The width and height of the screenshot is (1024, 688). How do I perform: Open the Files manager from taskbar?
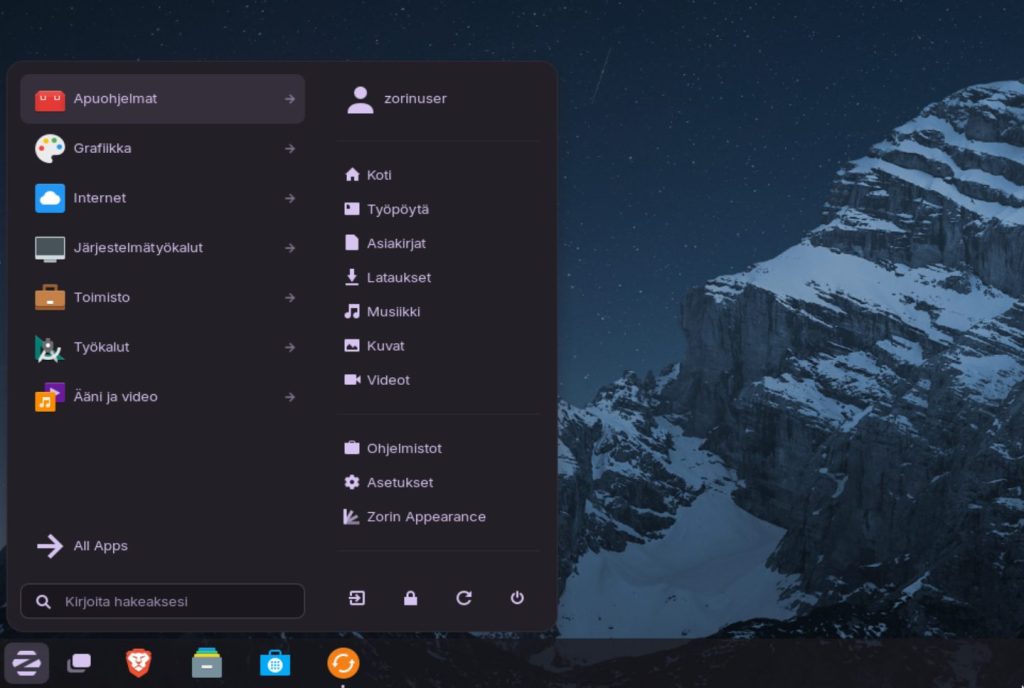(206, 663)
